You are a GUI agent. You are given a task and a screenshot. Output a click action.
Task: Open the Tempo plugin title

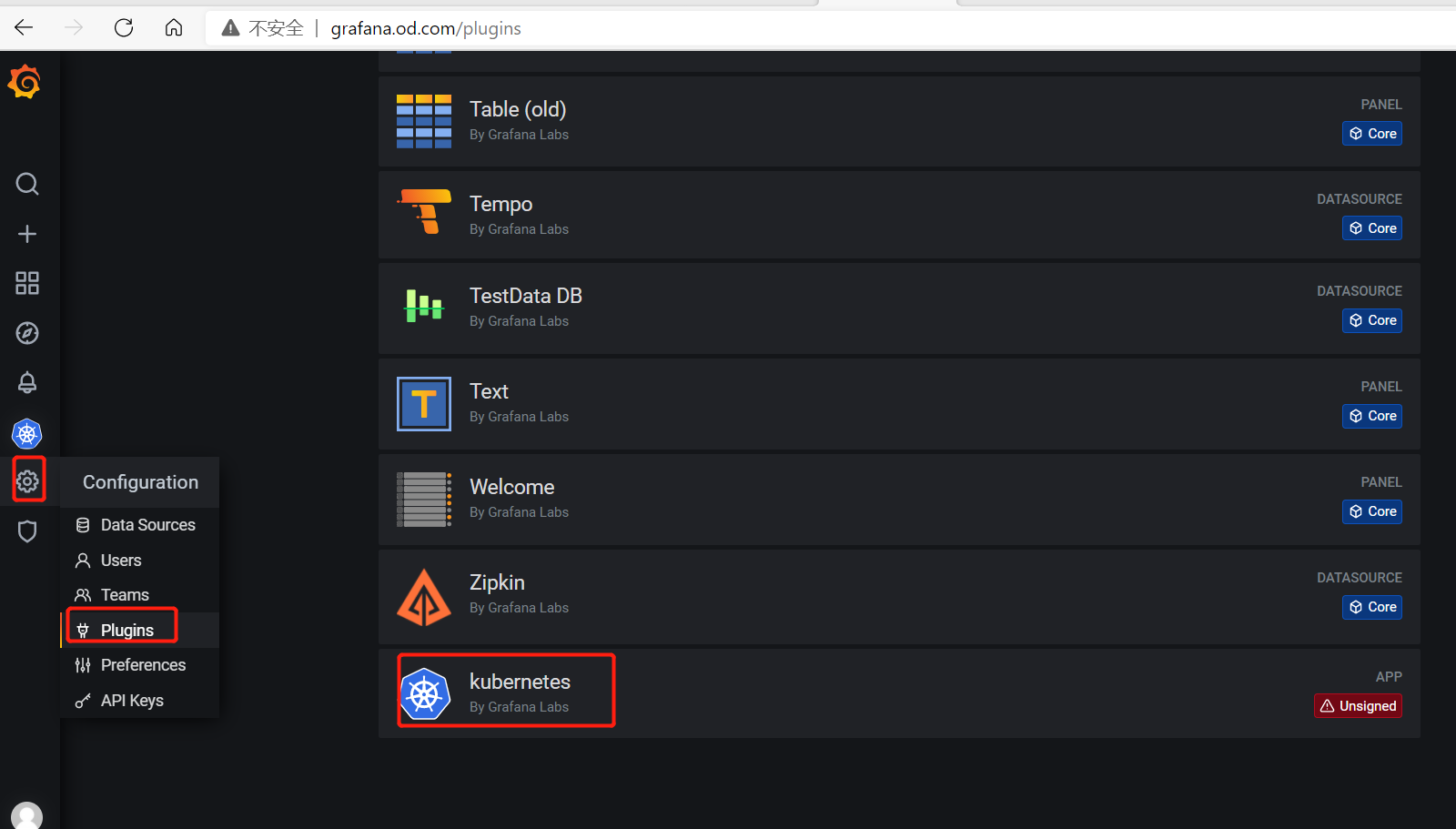coord(501,204)
